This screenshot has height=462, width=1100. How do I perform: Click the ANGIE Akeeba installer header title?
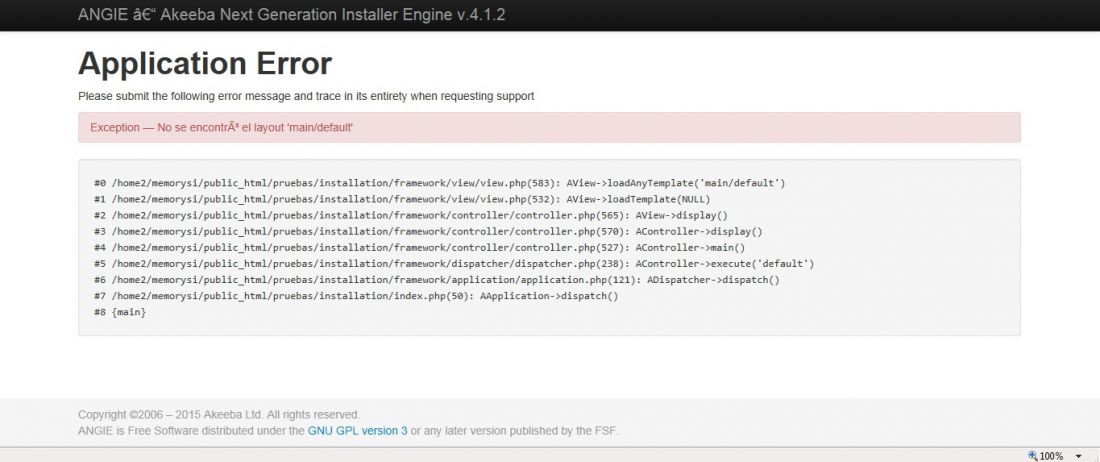point(291,15)
